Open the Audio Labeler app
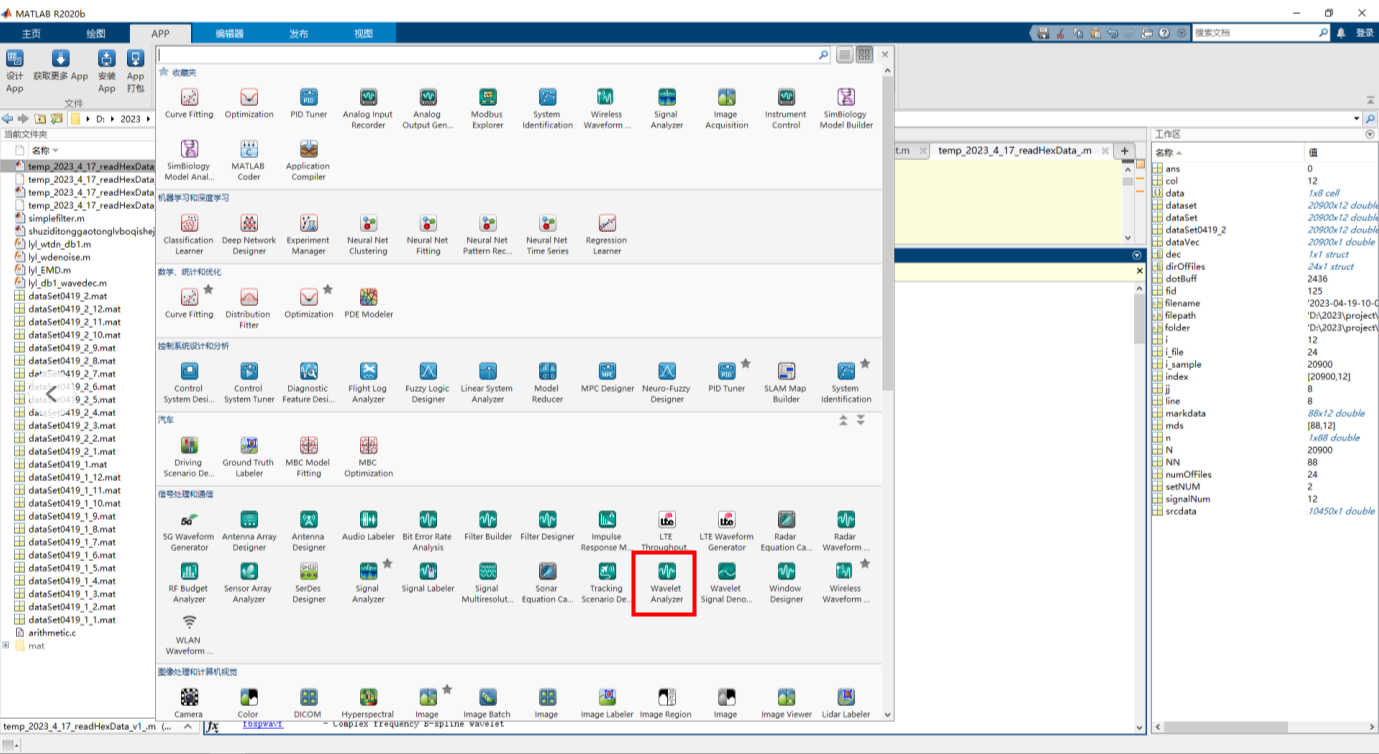Screen dimensions: 1379x754 (x=368, y=527)
